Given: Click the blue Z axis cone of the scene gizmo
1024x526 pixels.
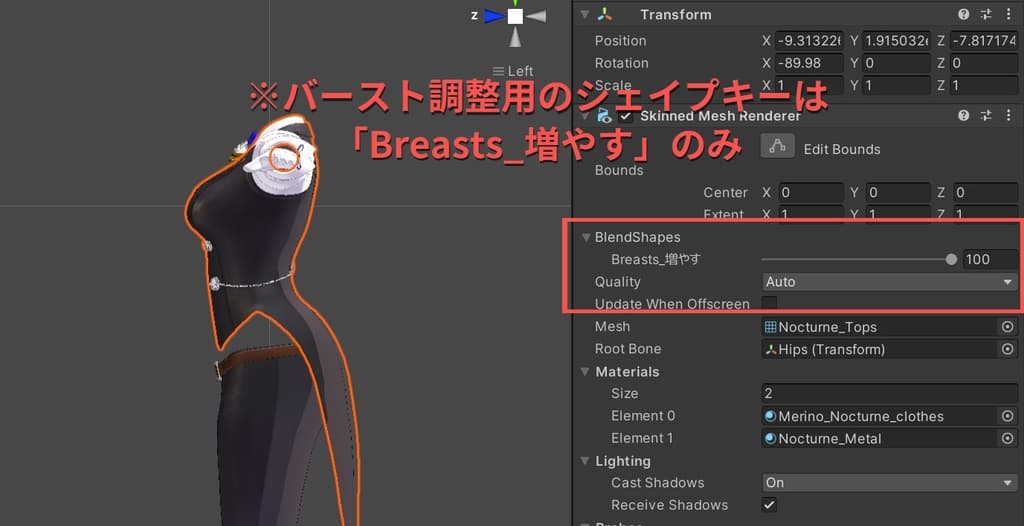Looking at the screenshot, I should [x=494, y=16].
